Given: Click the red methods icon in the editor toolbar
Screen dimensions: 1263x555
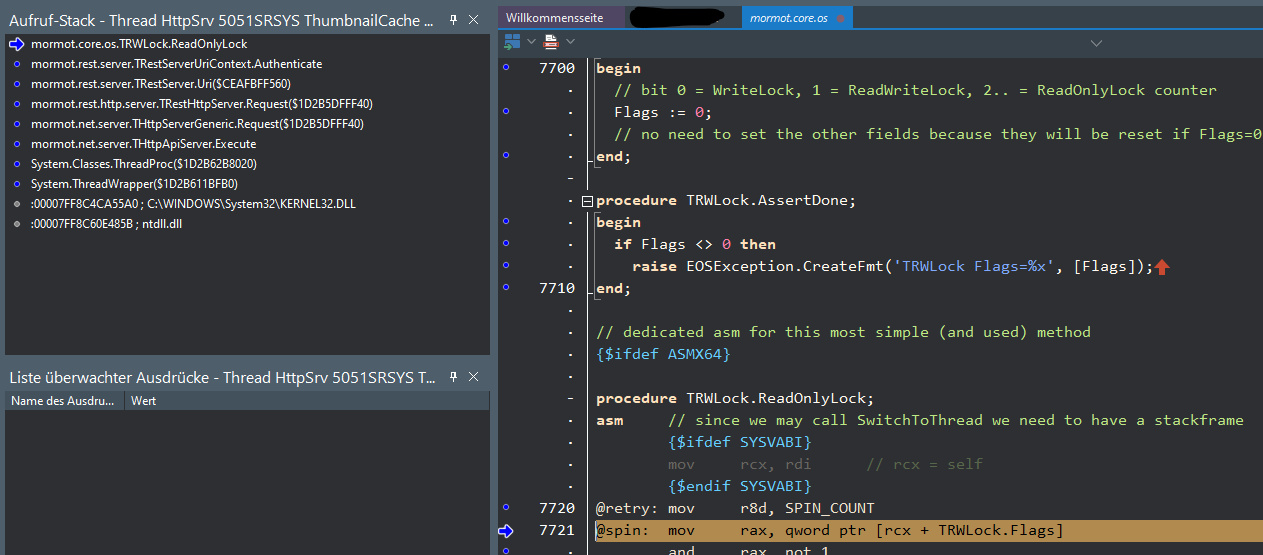Looking at the screenshot, I should click(551, 42).
